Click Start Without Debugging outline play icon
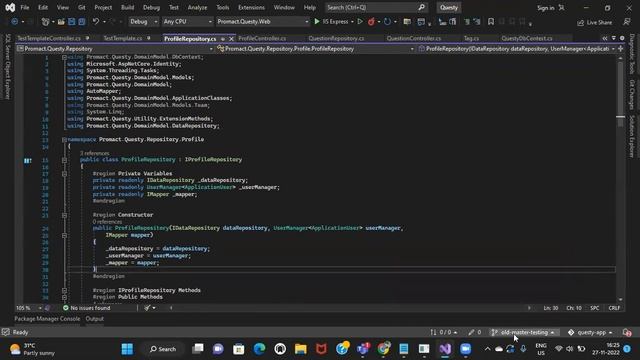Screen dimensions: 640x360 [360, 22]
